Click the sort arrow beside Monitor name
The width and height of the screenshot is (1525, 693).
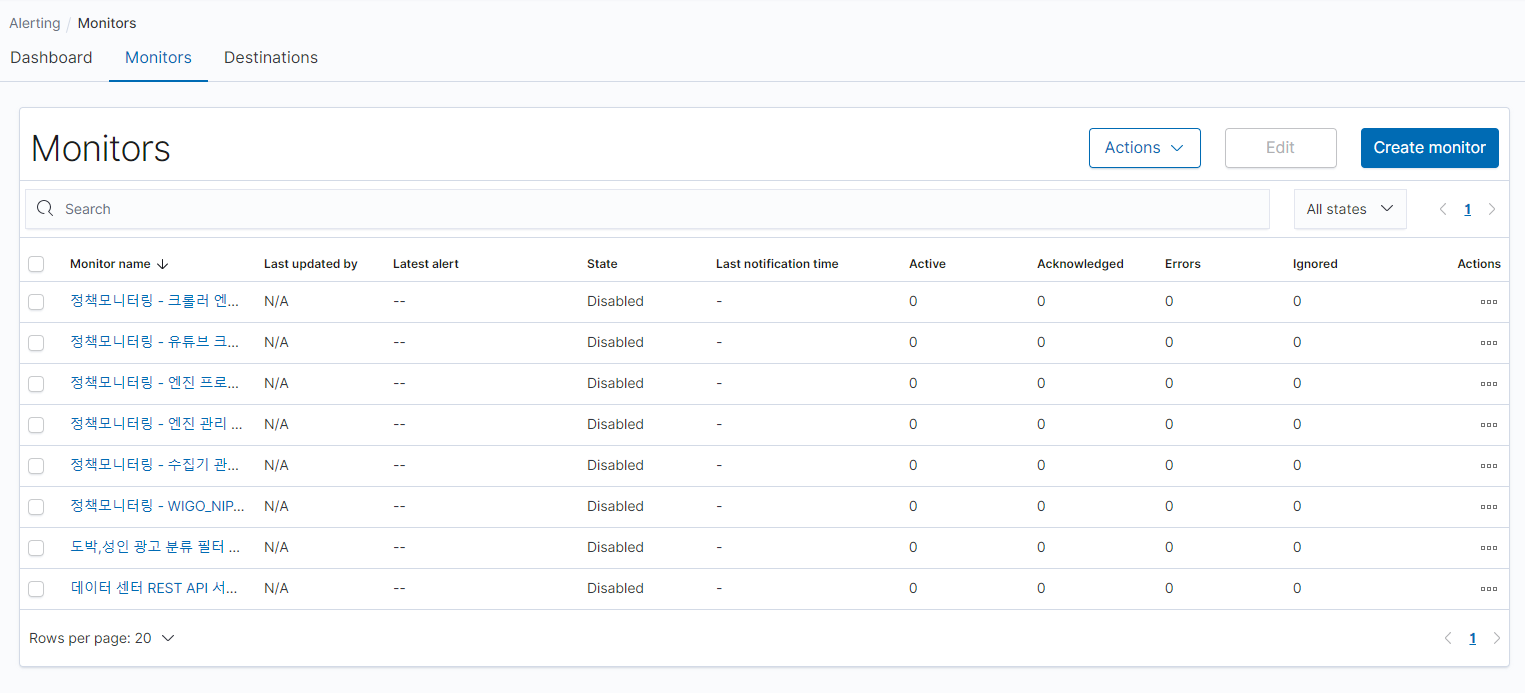pos(163,264)
